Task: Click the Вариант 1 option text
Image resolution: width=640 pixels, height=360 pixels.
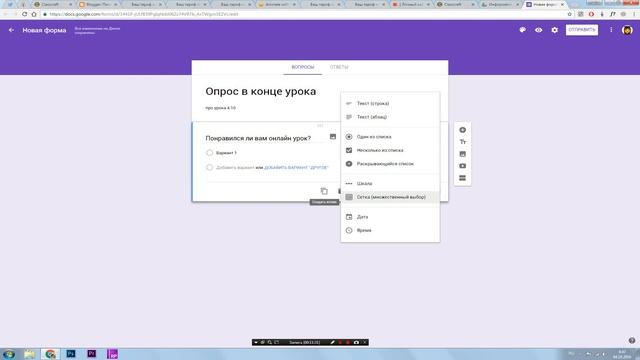Action: 226,153
